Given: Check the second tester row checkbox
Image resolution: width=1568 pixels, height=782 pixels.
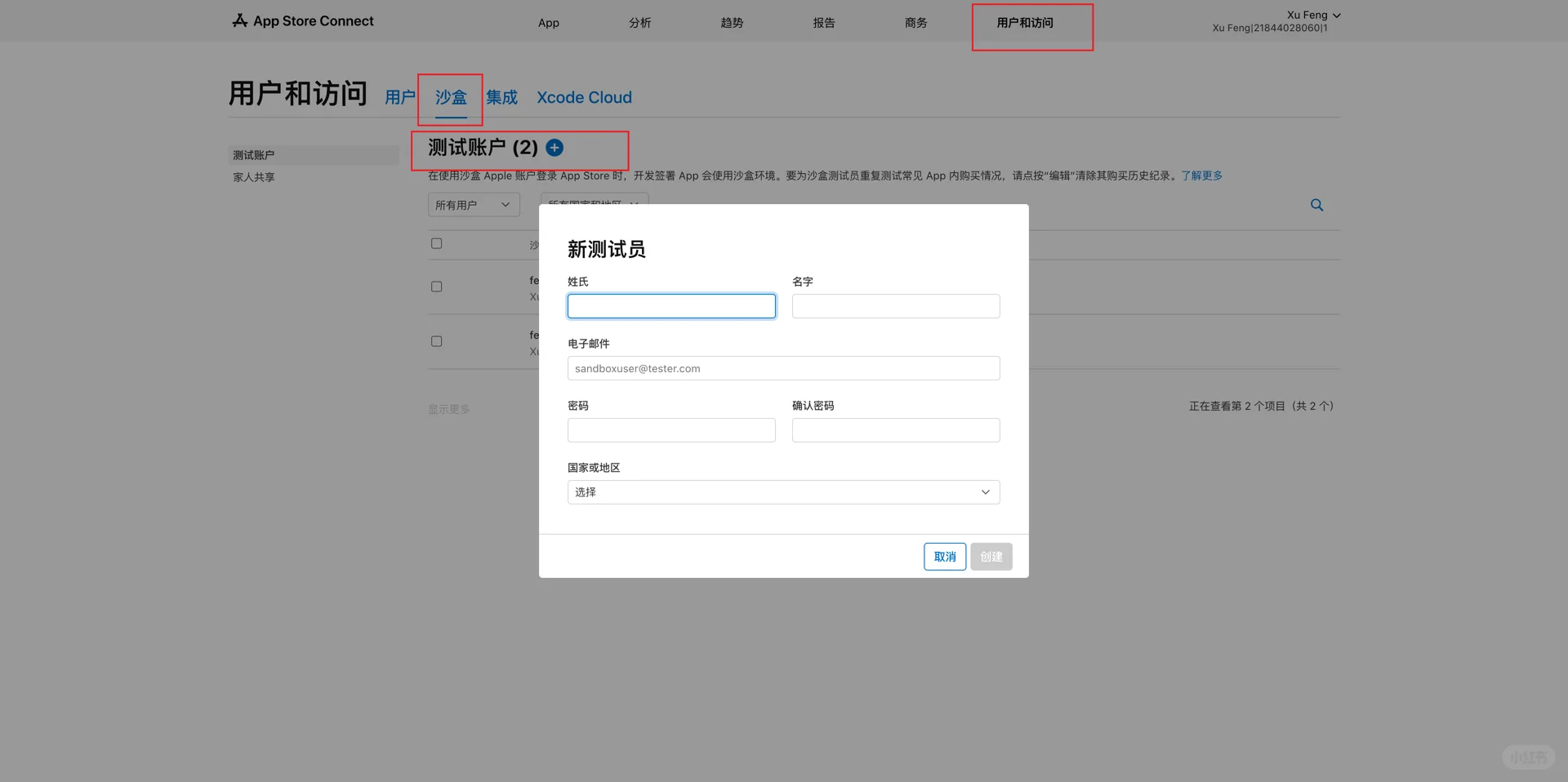Looking at the screenshot, I should tap(436, 340).
